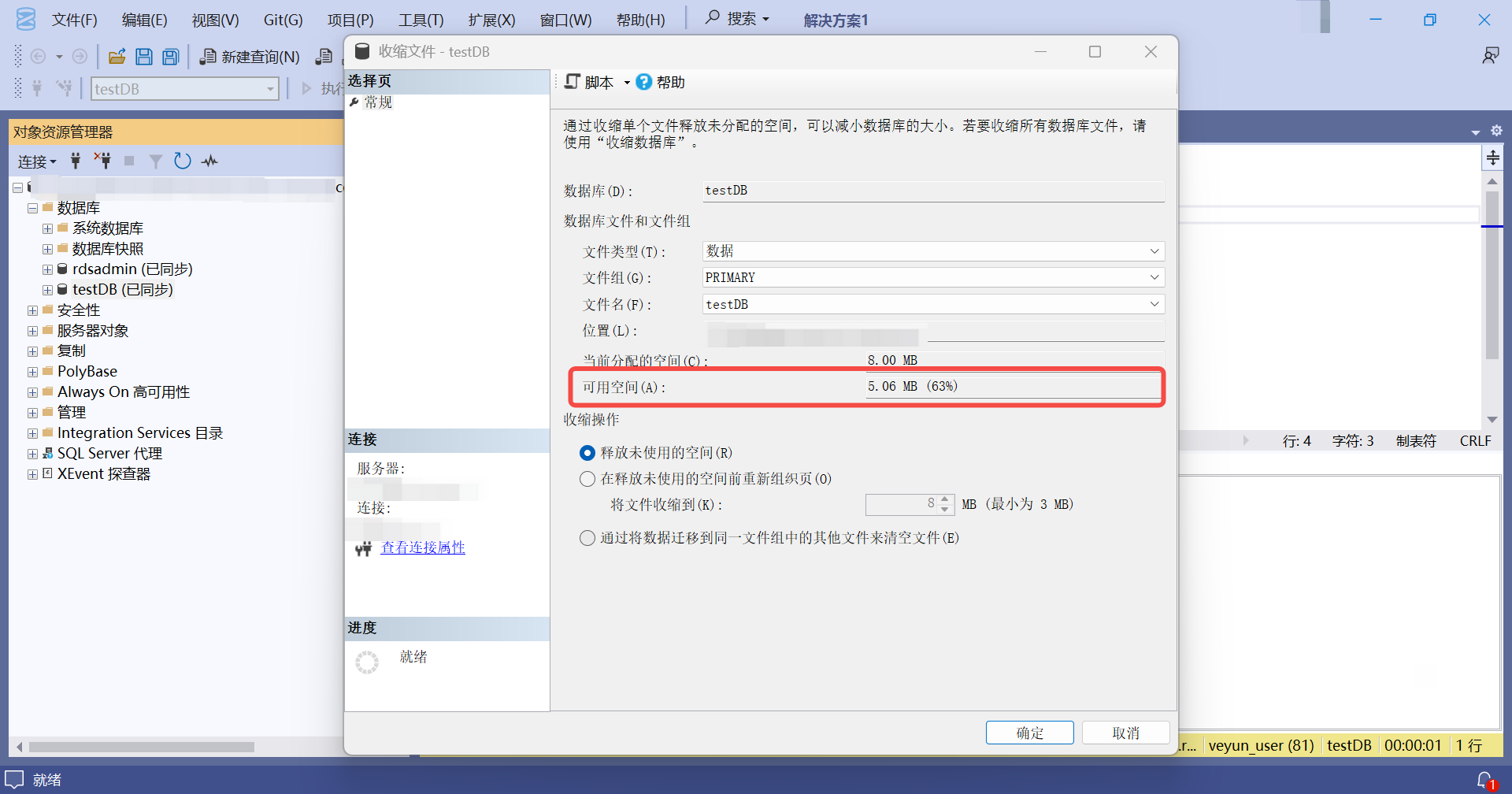Click the Object Explorer horizontal scrollbar
Image resolution: width=1512 pixels, height=794 pixels.
pos(142,747)
